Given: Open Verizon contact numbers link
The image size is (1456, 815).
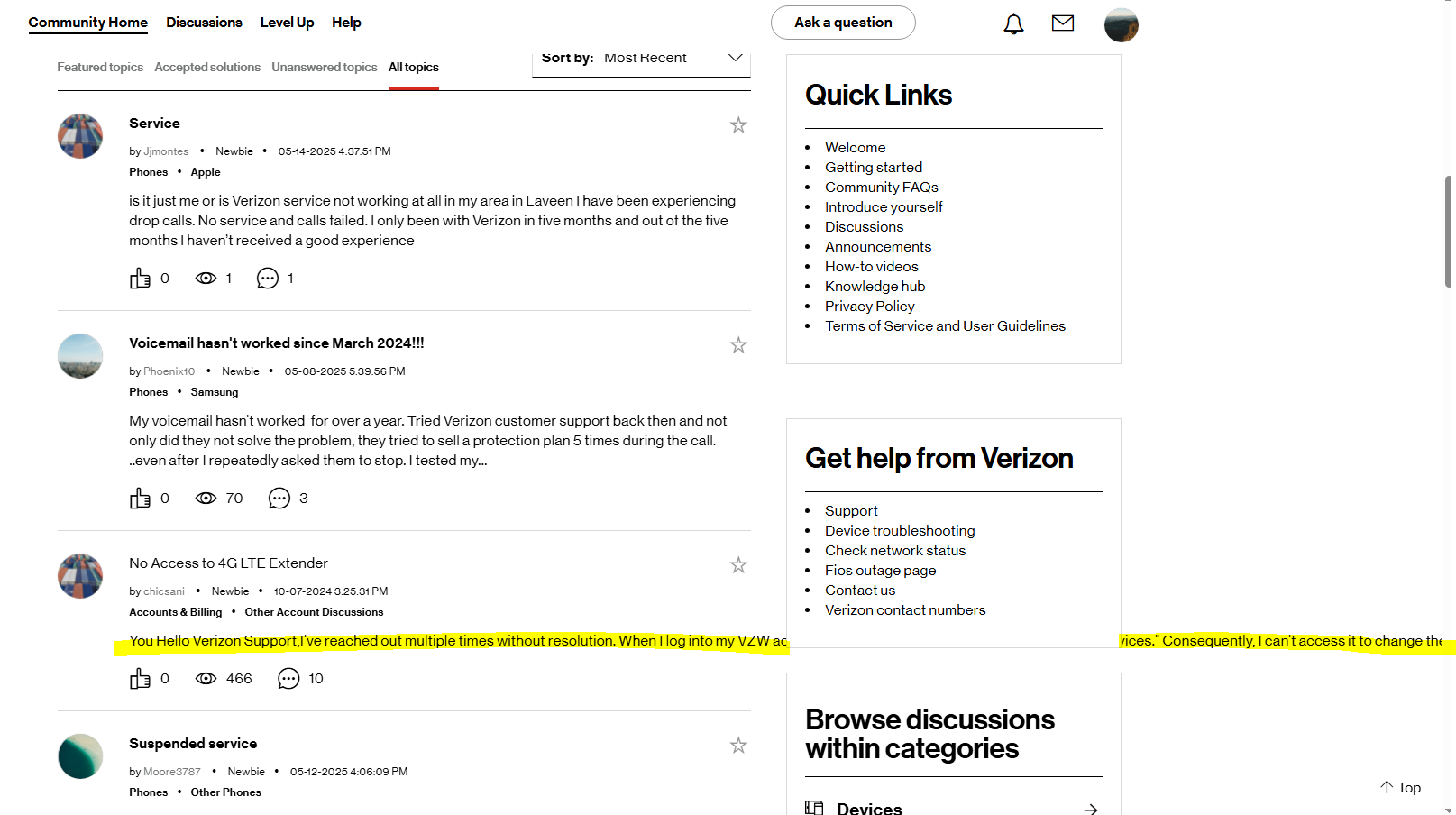Looking at the screenshot, I should pos(905,610).
